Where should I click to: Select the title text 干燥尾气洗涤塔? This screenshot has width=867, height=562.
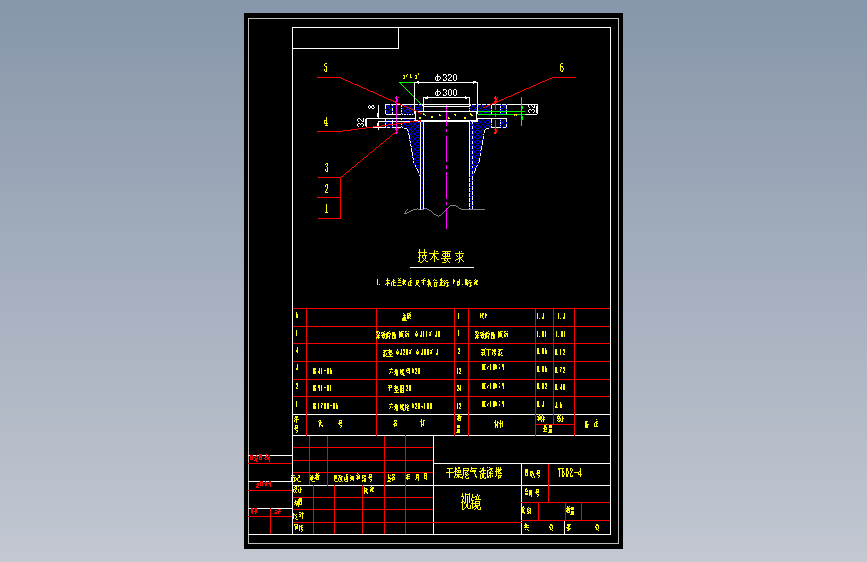(474, 473)
